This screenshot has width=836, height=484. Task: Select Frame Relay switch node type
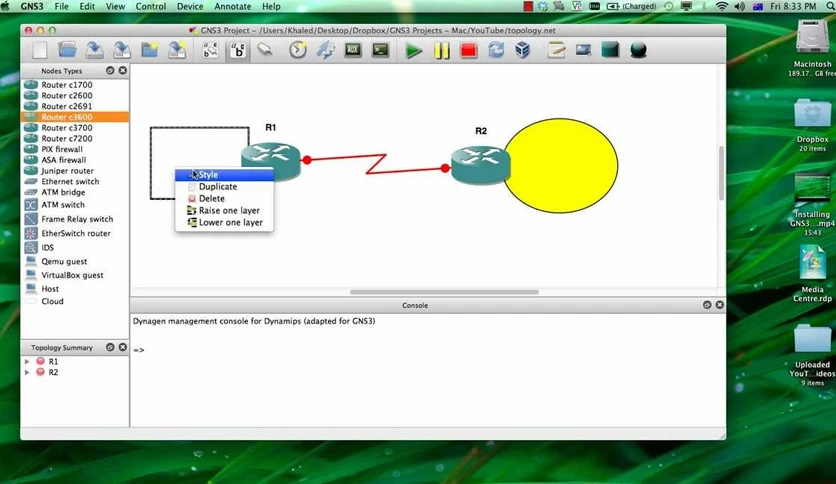pos(75,219)
